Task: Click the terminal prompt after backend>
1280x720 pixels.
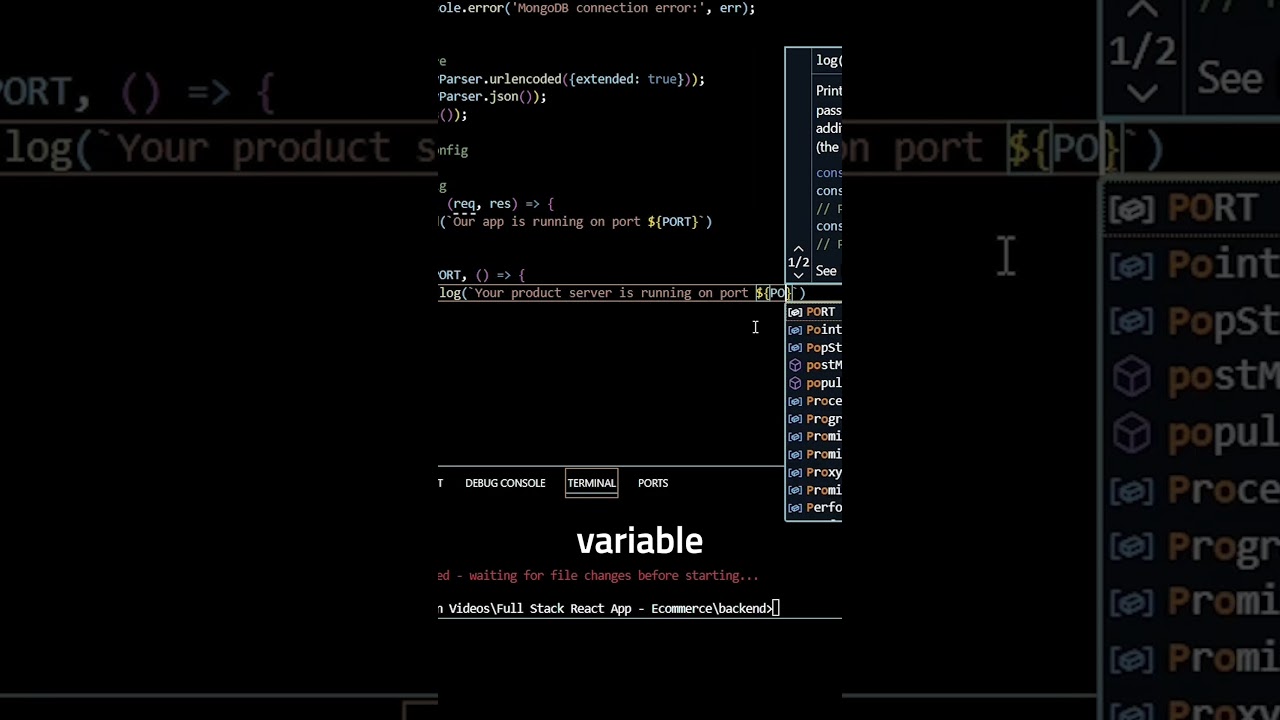Action: coord(775,608)
